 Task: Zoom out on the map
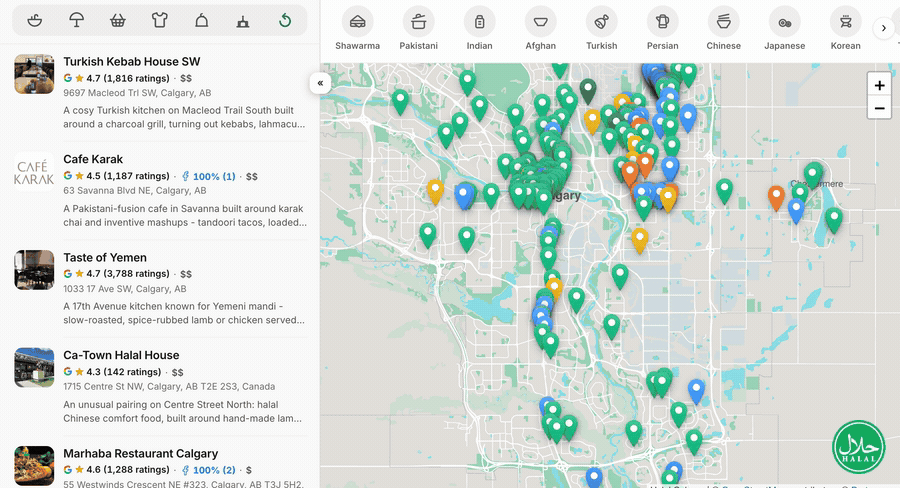click(x=879, y=108)
